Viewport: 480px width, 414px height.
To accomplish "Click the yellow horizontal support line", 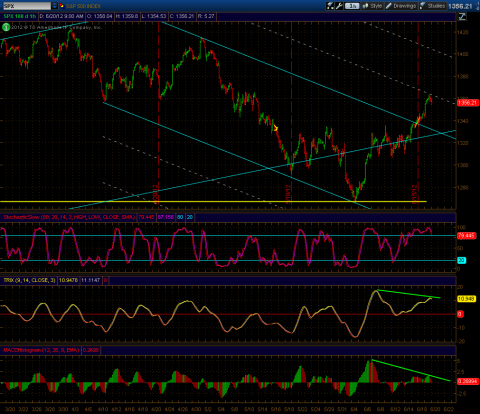I will point(213,201).
